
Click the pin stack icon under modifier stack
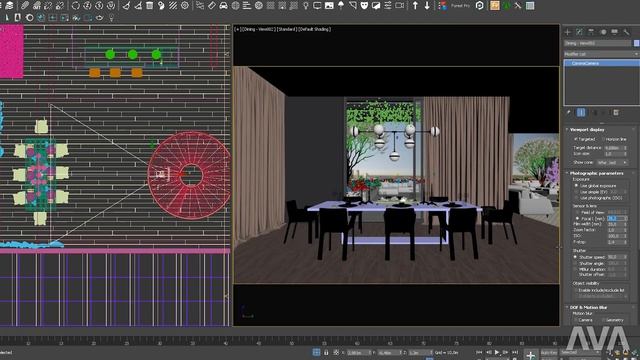click(x=569, y=113)
